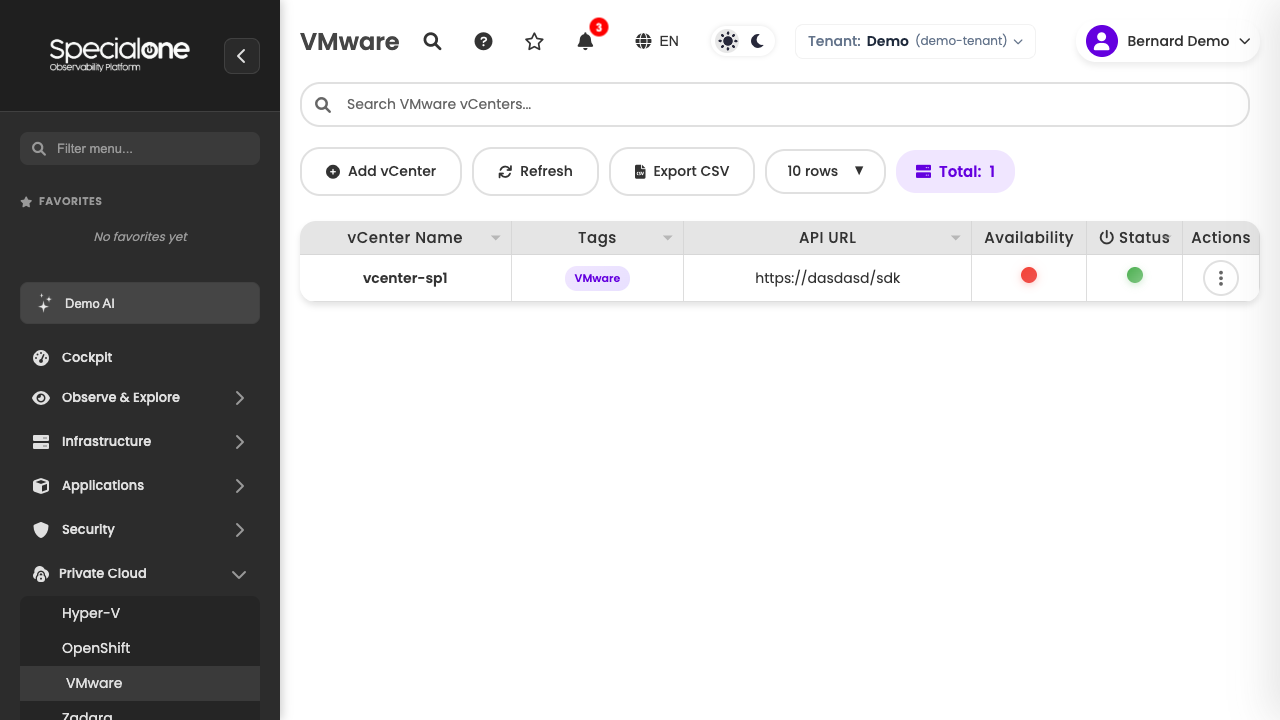Switch to dark mode moon icon
1280x720 pixels.
tap(758, 41)
